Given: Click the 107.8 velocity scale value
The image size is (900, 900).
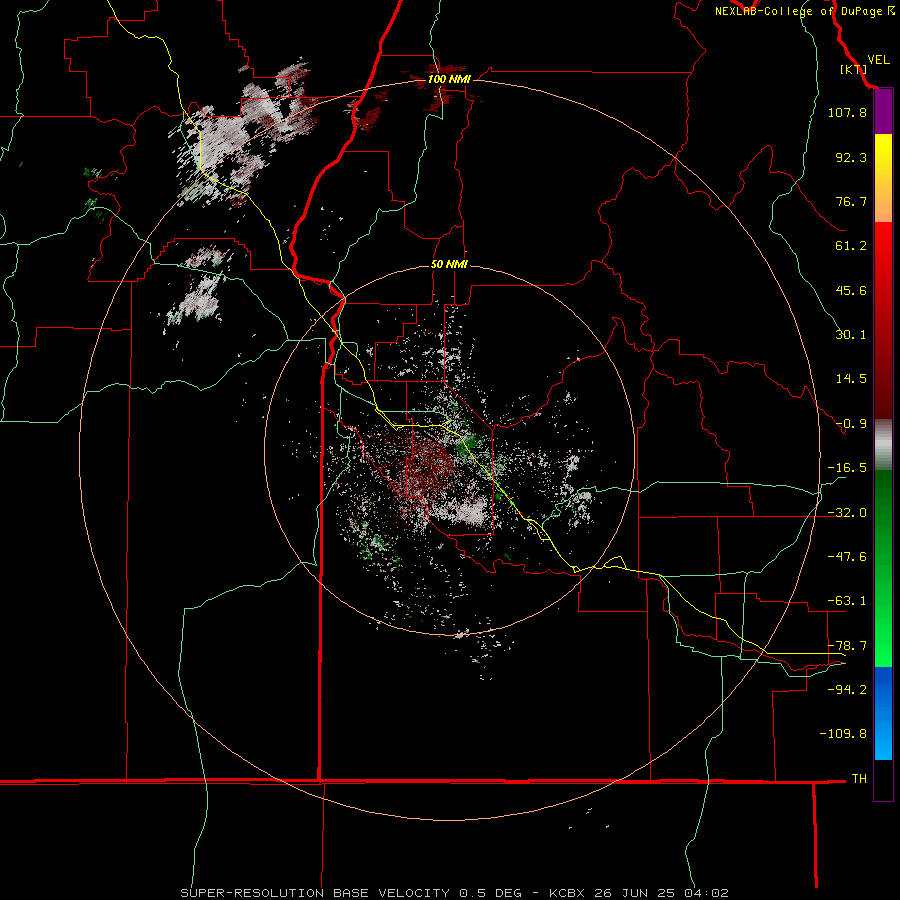Looking at the screenshot, I should click(847, 112).
